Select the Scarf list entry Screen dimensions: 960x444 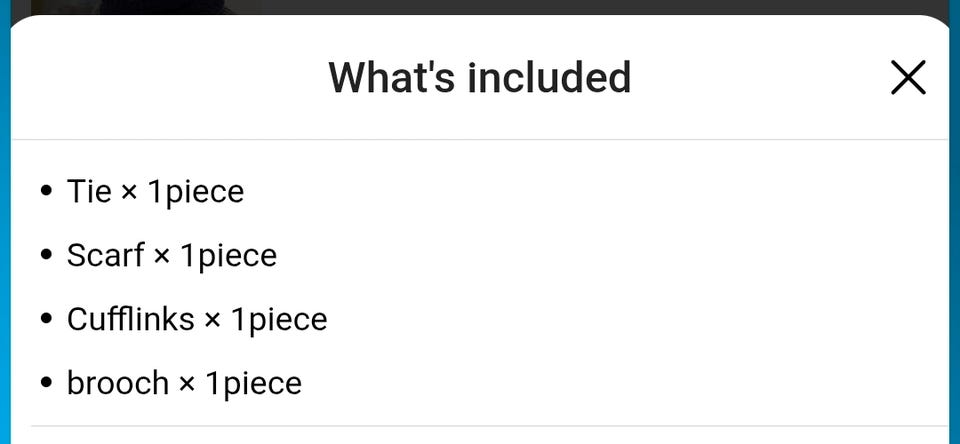(x=171, y=255)
